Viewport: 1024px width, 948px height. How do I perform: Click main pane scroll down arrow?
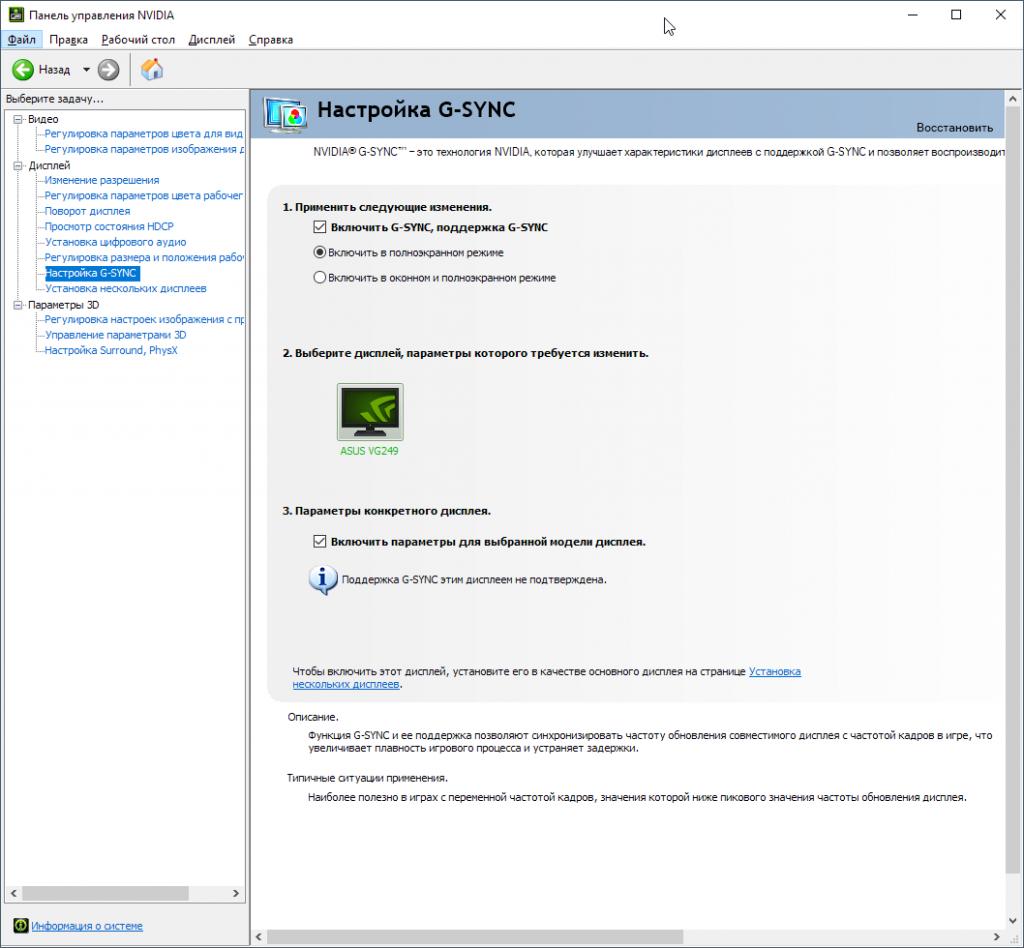1012,921
